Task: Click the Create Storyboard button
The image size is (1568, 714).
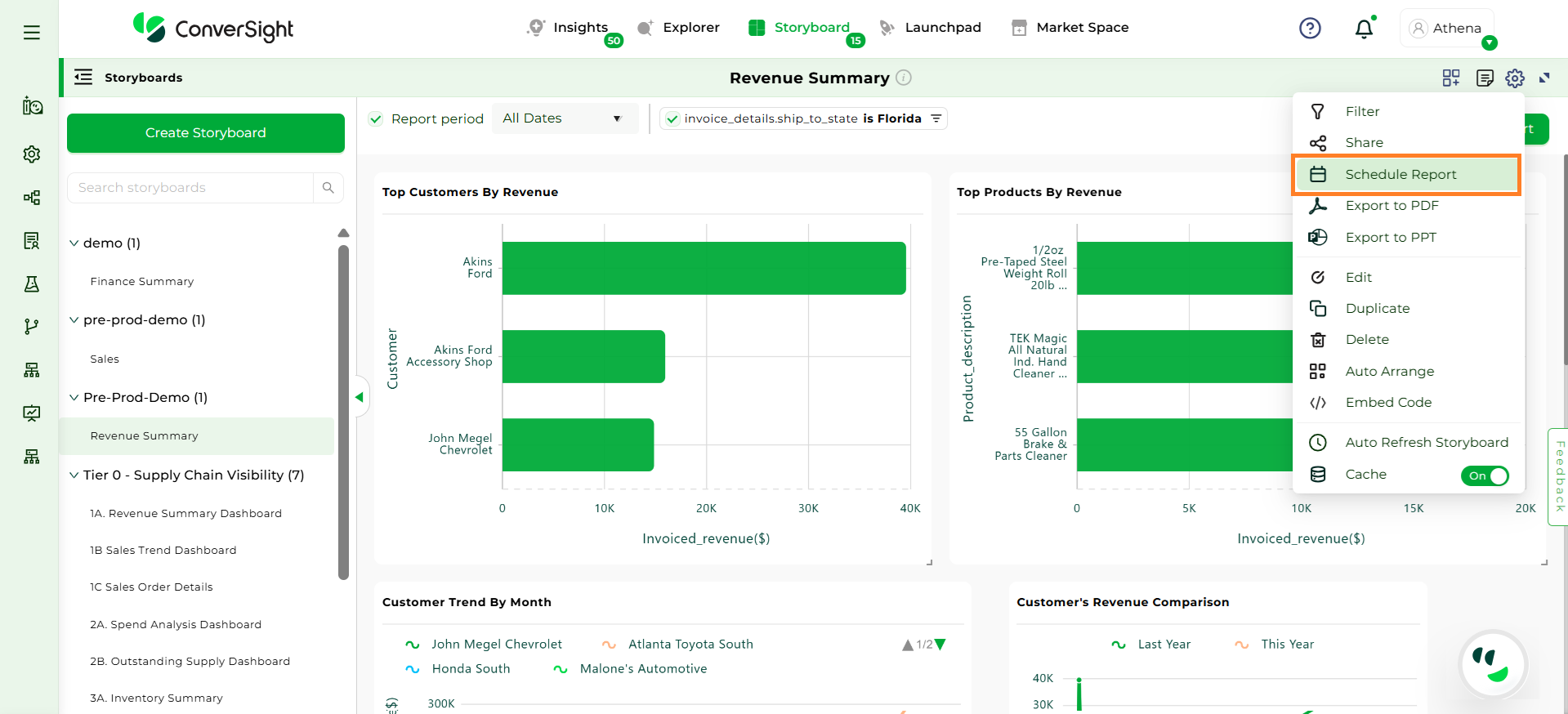Action: click(206, 133)
